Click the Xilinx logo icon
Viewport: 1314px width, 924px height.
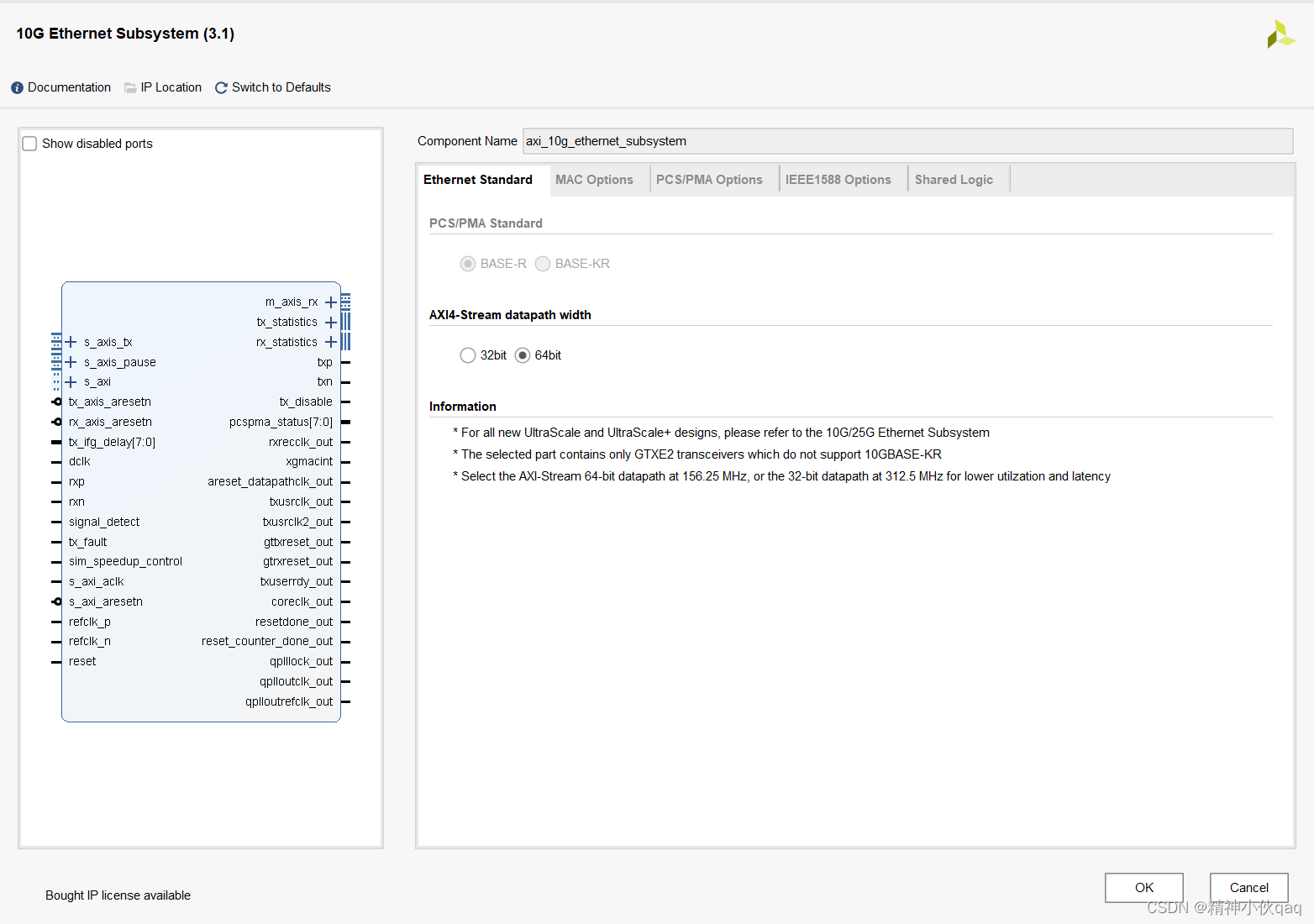point(1281,34)
